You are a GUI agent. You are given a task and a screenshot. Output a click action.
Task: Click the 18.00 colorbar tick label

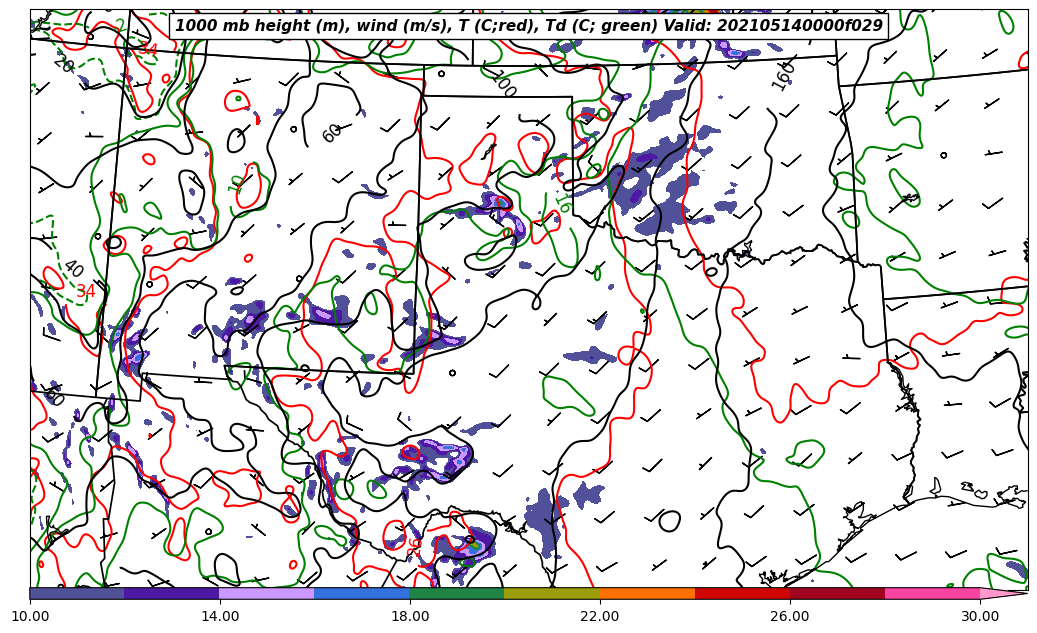(410, 617)
